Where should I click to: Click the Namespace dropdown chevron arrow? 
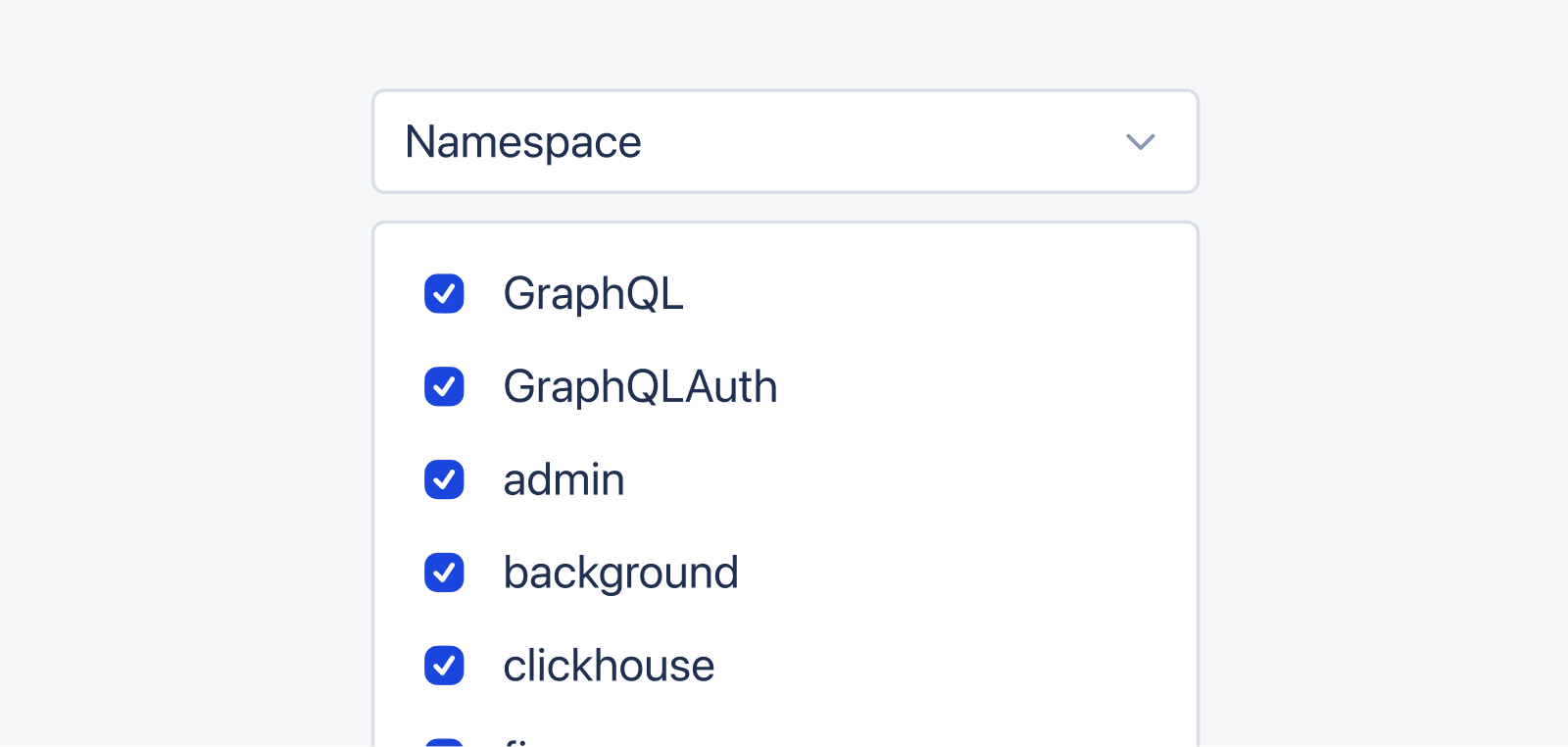point(1141,142)
